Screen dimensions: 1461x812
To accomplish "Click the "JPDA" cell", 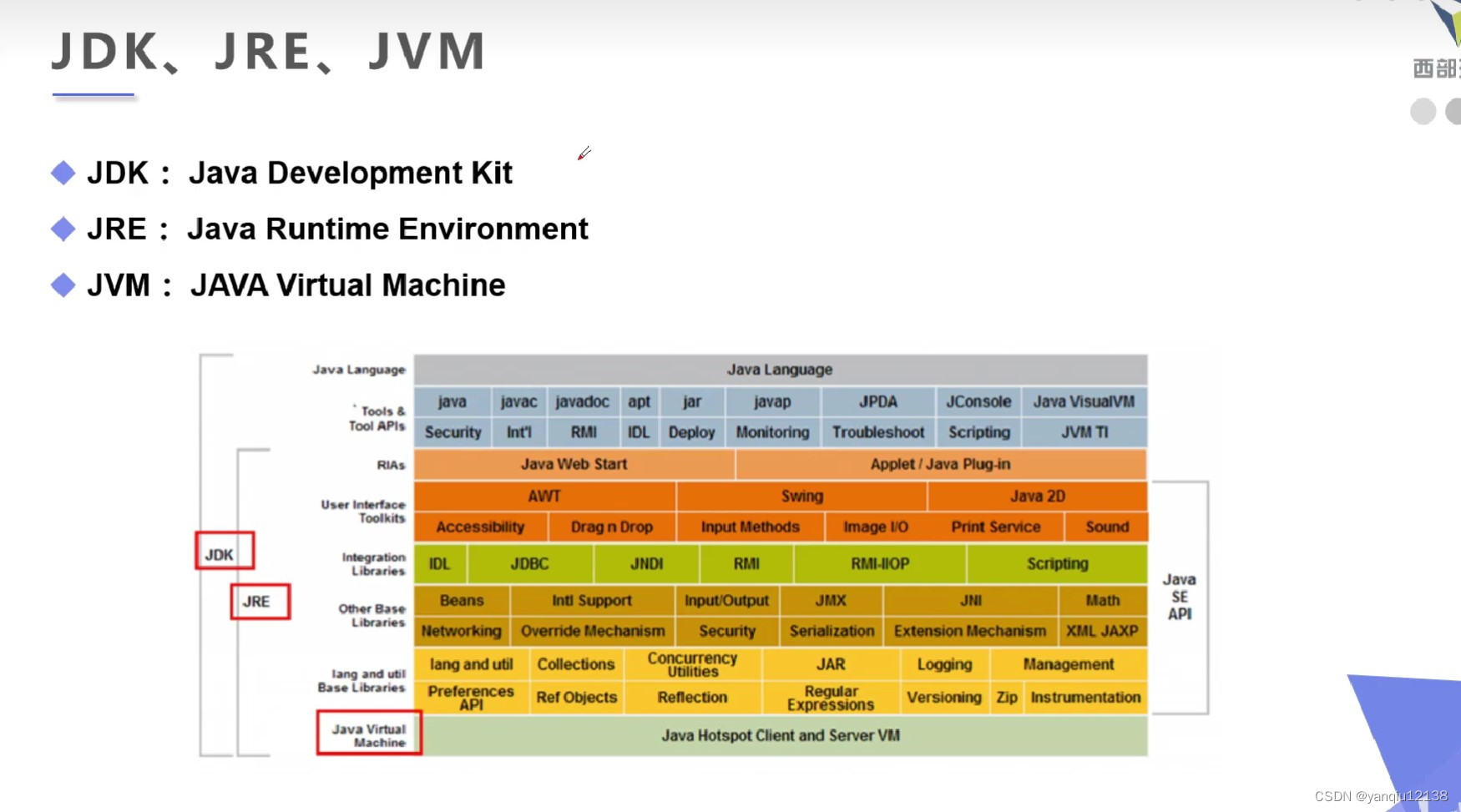I will 878,401.
